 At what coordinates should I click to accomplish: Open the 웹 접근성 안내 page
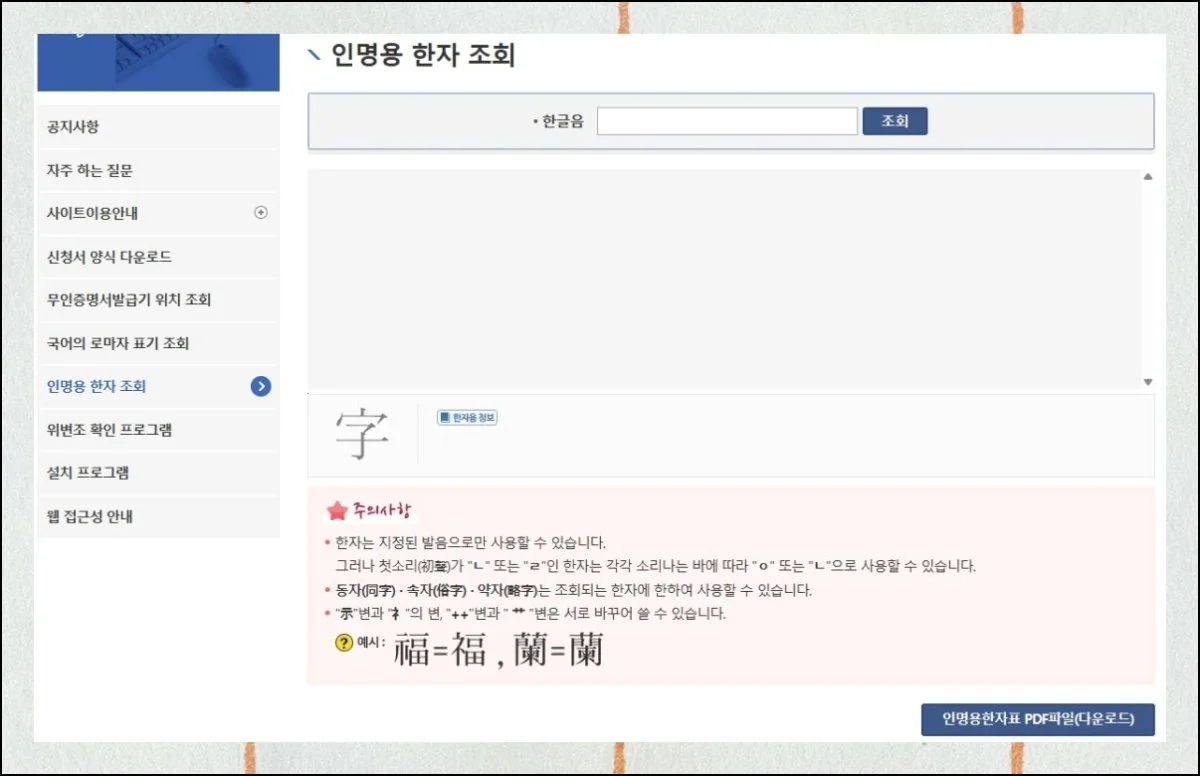[x=92, y=516]
